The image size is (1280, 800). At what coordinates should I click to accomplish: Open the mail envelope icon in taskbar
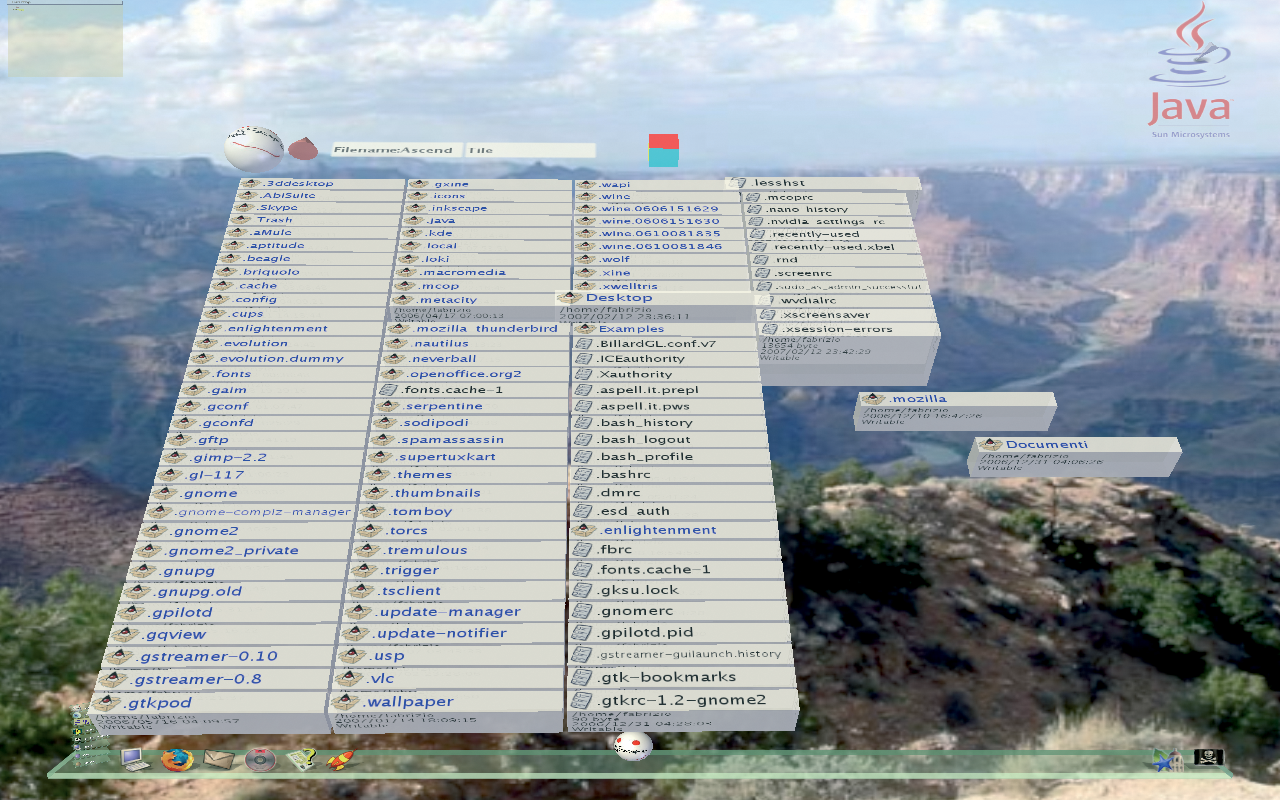(218, 759)
